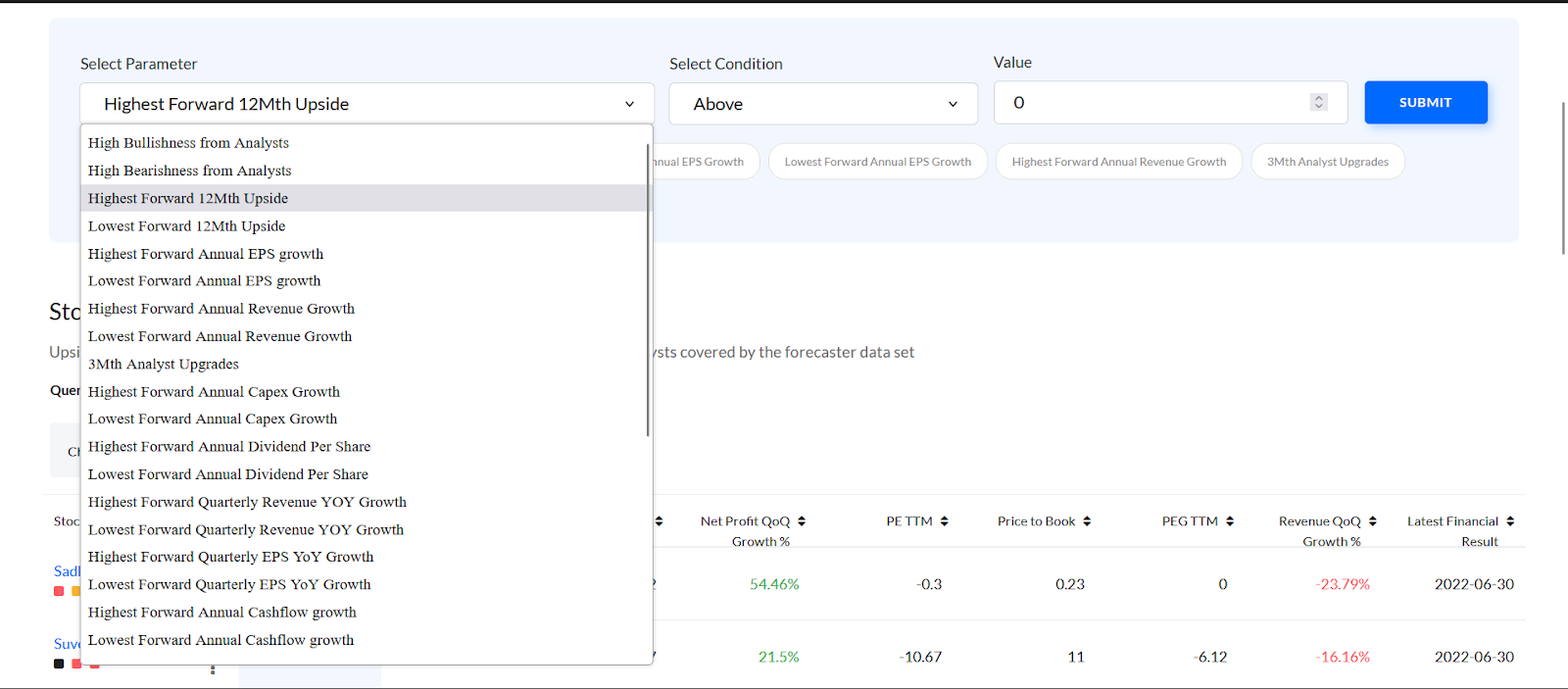Screen dimensions: 1568x689
Task: Open the Select Condition dropdown
Action: [823, 104]
